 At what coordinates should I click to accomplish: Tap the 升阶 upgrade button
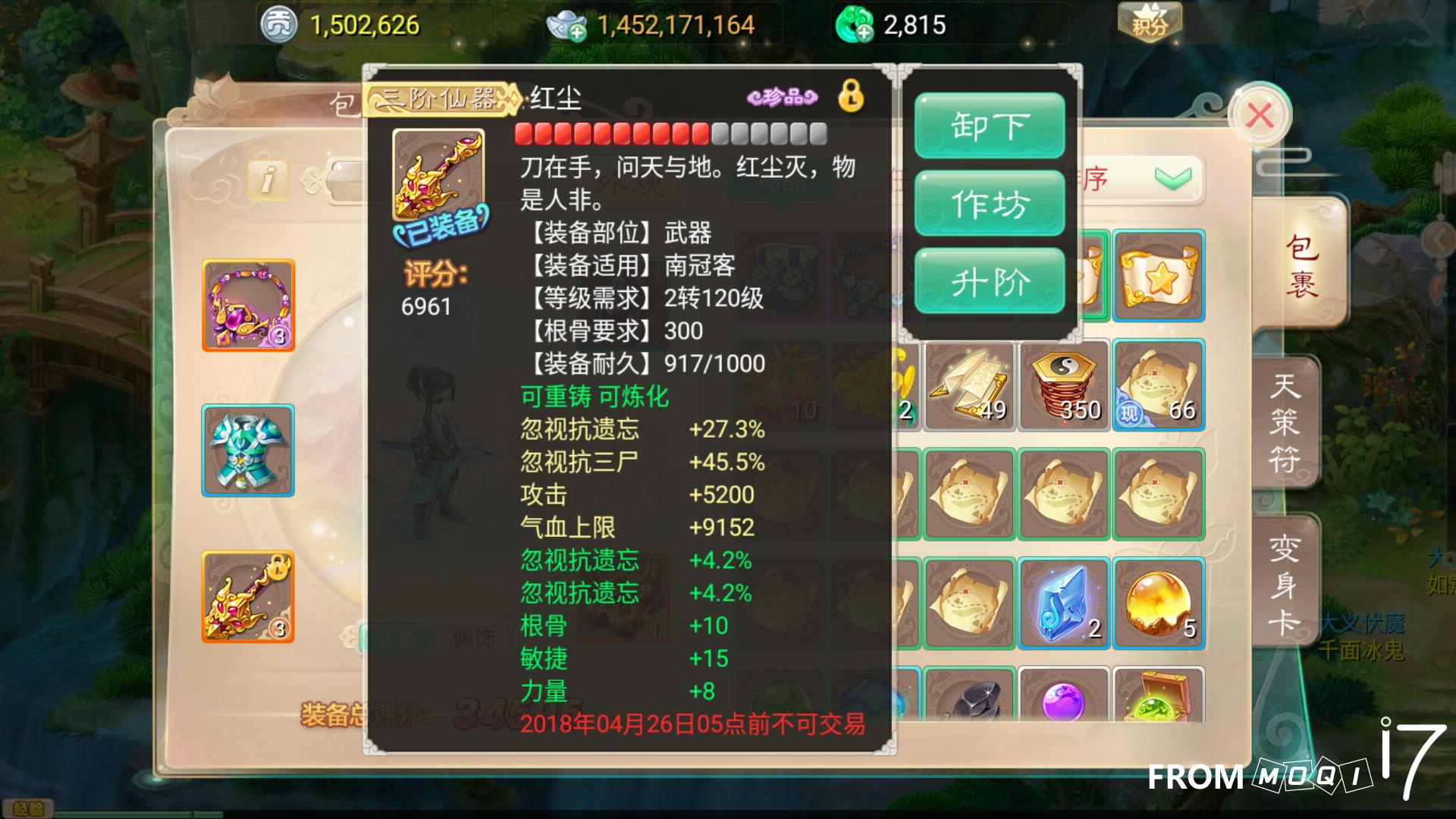coord(990,281)
